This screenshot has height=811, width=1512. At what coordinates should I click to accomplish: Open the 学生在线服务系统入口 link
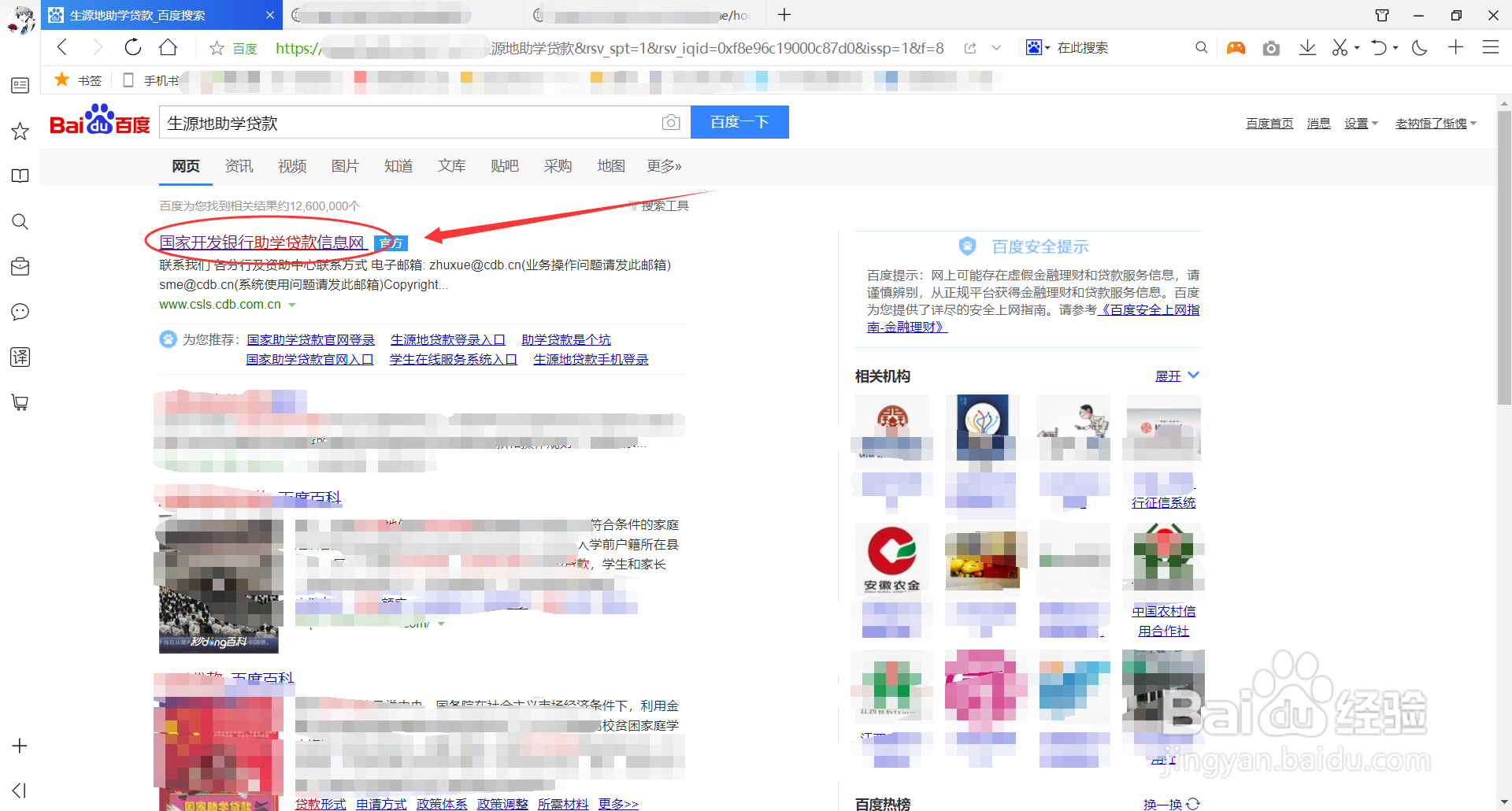(x=453, y=359)
